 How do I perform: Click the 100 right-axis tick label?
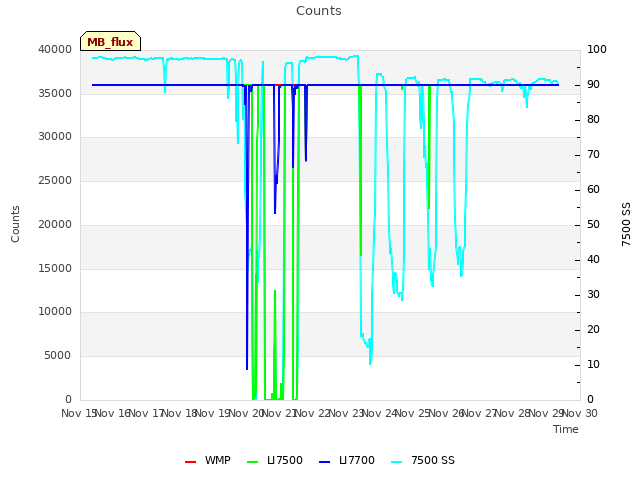coord(597,49)
